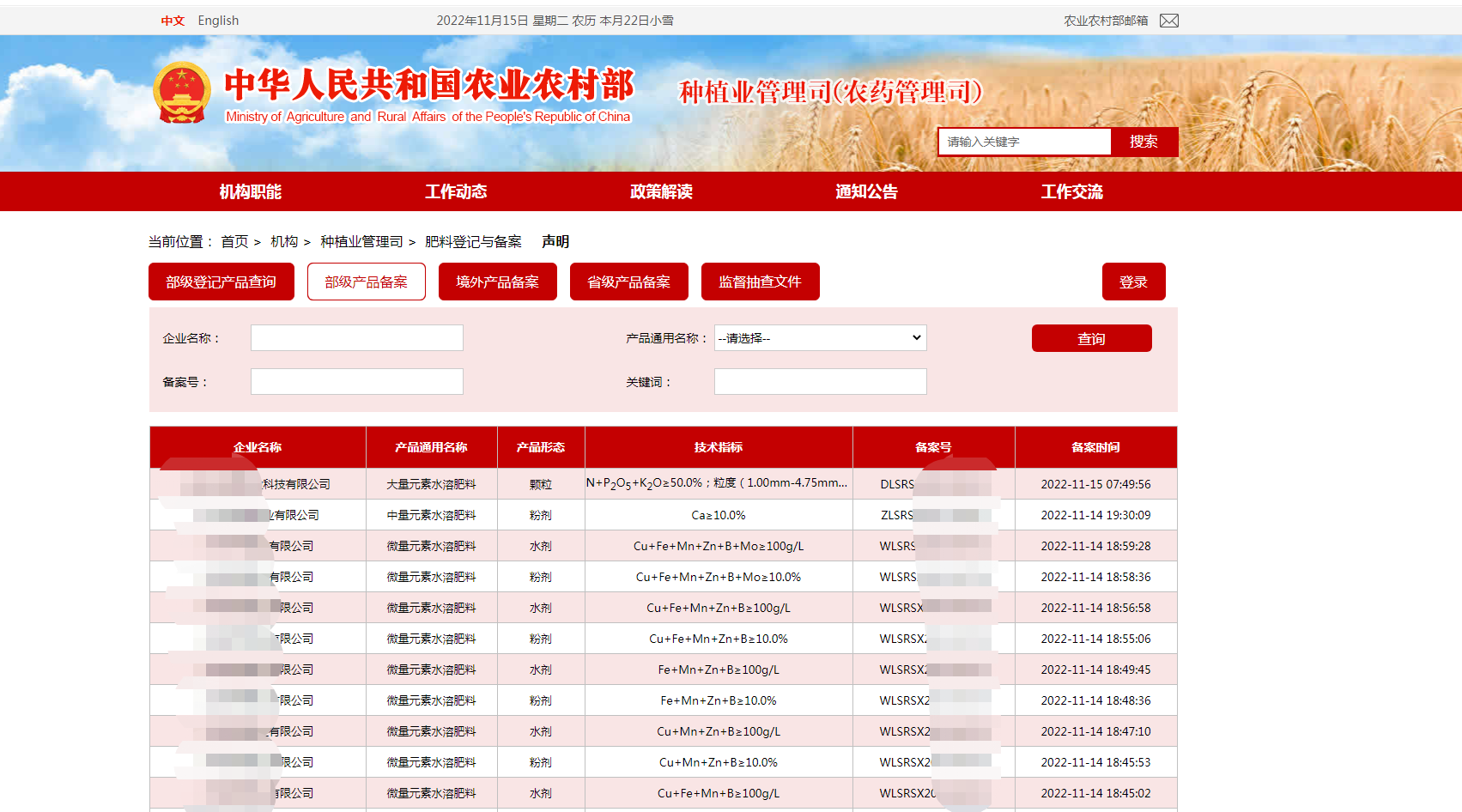This screenshot has height=812, width=1462.
Task: Open the 声明 link
Action: click(555, 242)
